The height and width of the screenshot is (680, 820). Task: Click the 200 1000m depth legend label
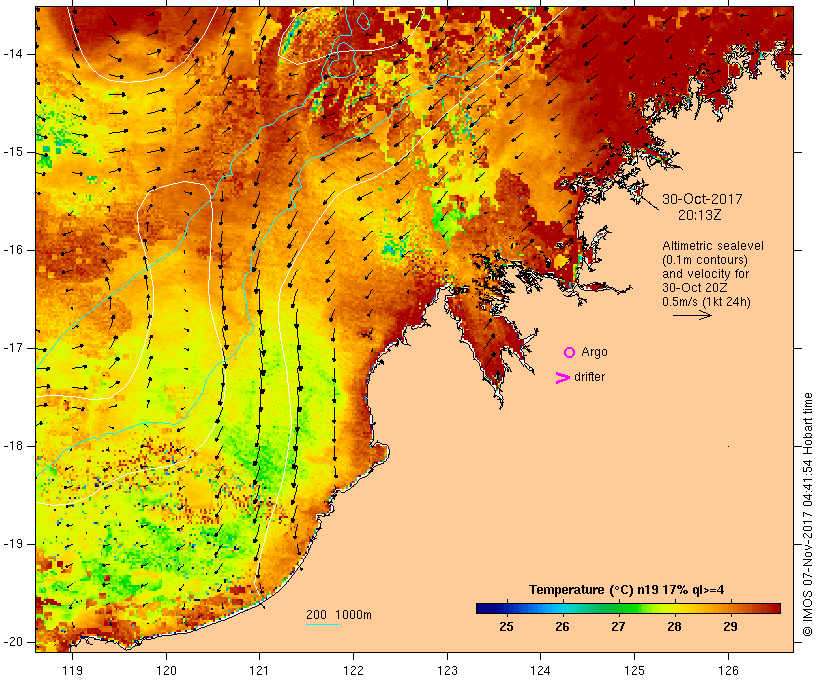[x=339, y=615]
